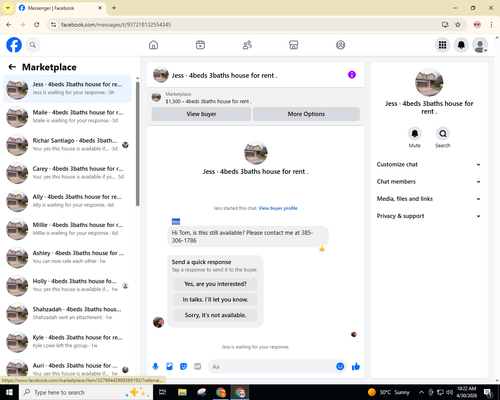Click the Messenger | Facebook browser tab
The image size is (500, 400).
pyautogui.click(x=60, y=8)
